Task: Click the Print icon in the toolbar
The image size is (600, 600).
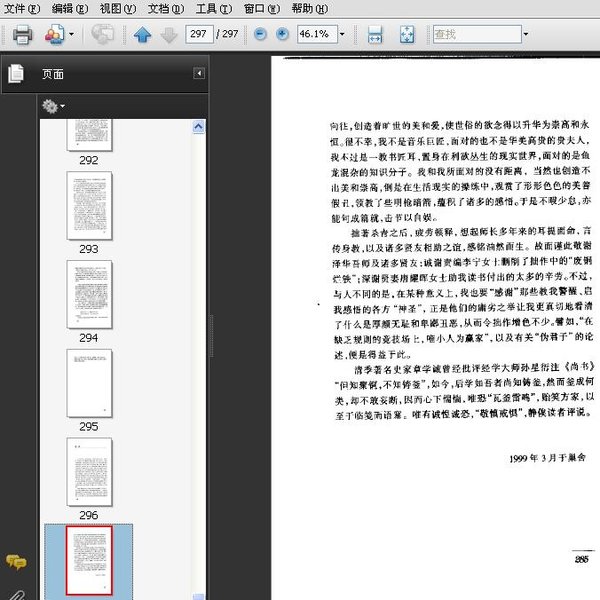Action: tap(22, 35)
